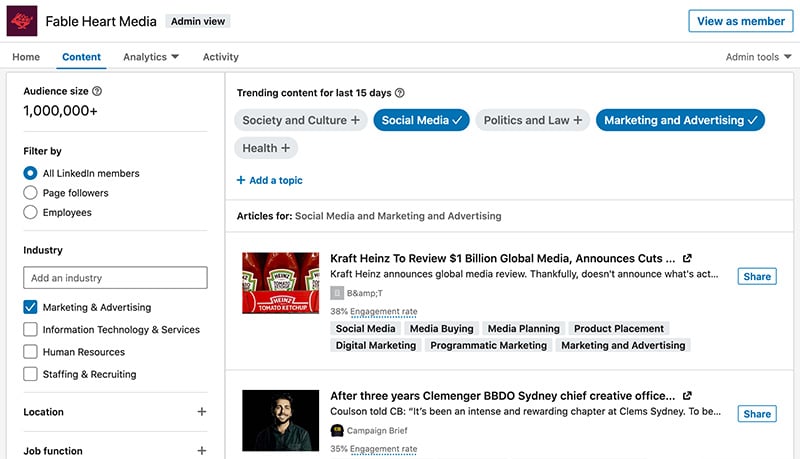Click the Marketing and Advertising article tag
The height and width of the screenshot is (459, 800).
623,345
